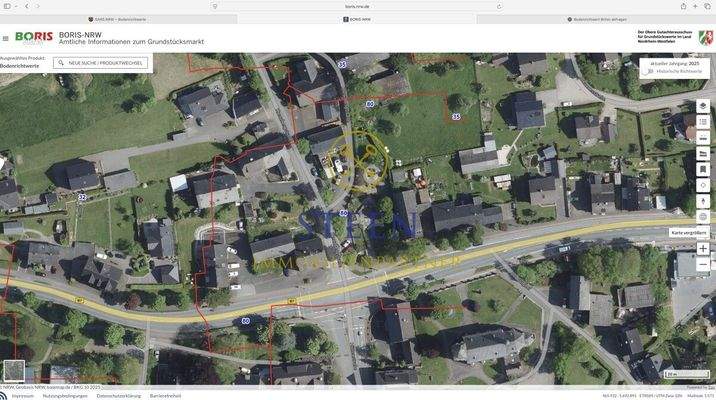Click Neue Suche / Produktwechsel button
Image resolution: width=716 pixels, height=400 pixels.
101,63
